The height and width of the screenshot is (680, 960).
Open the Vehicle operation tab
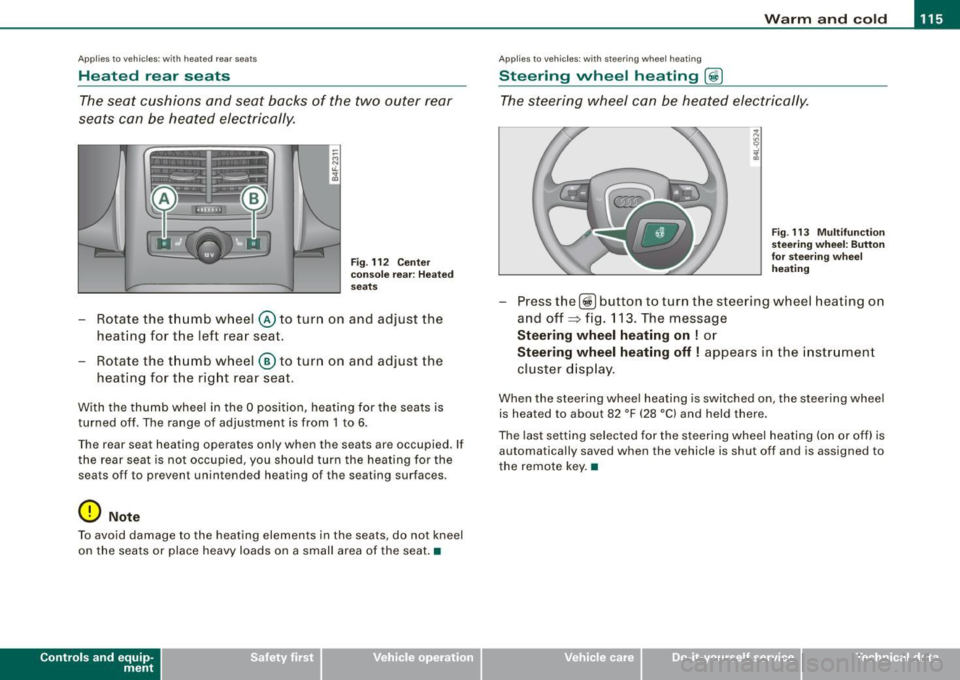pos(401,663)
